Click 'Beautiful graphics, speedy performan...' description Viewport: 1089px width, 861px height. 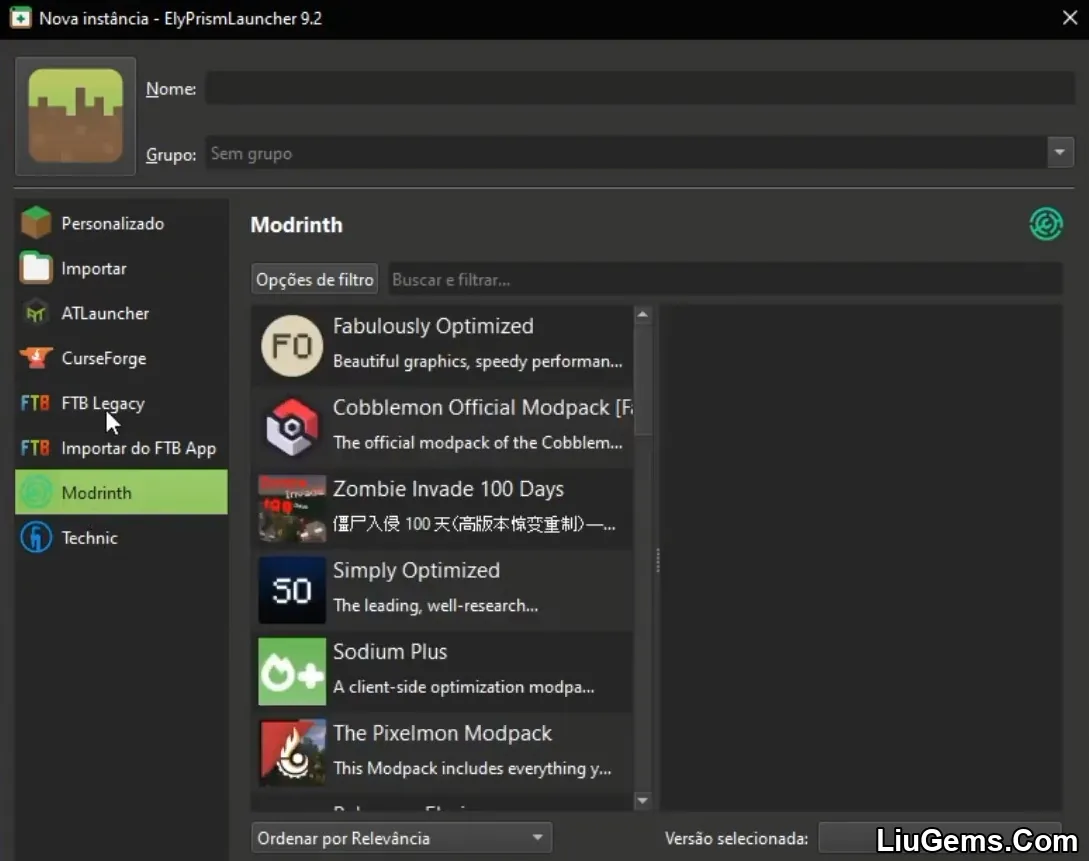click(x=478, y=361)
